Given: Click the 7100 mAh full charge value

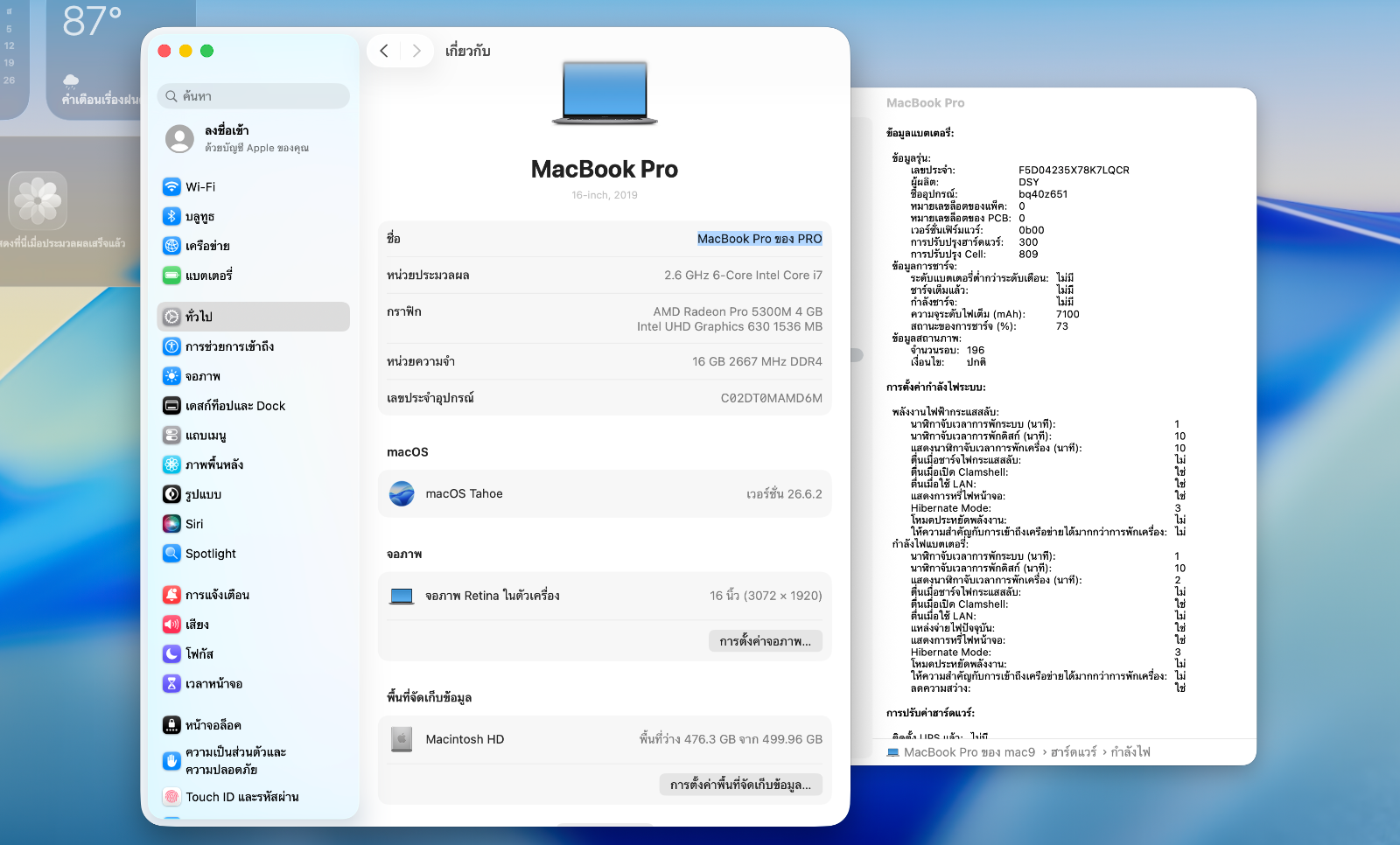Looking at the screenshot, I should (1067, 314).
